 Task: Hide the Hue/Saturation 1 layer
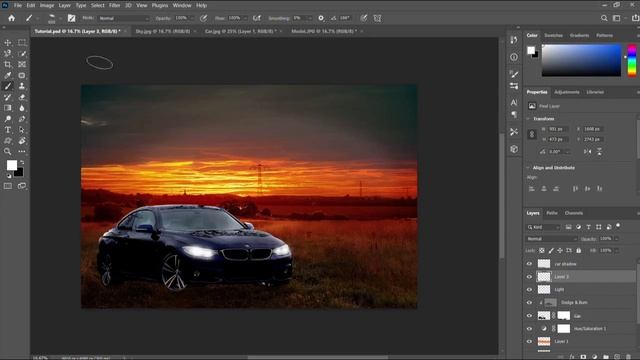[x=529, y=329]
